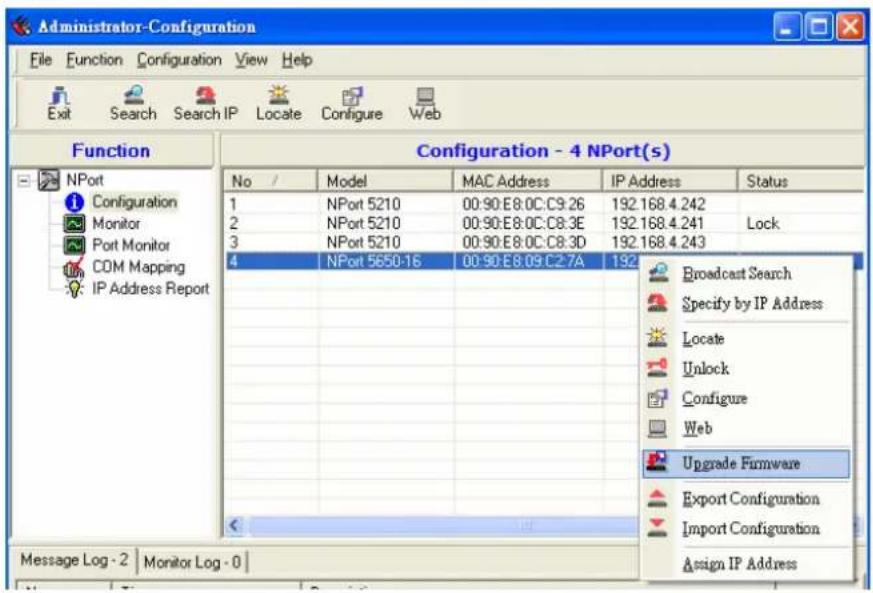Open the View menu
Viewport: 873px width, 593px height.
[x=251, y=60]
